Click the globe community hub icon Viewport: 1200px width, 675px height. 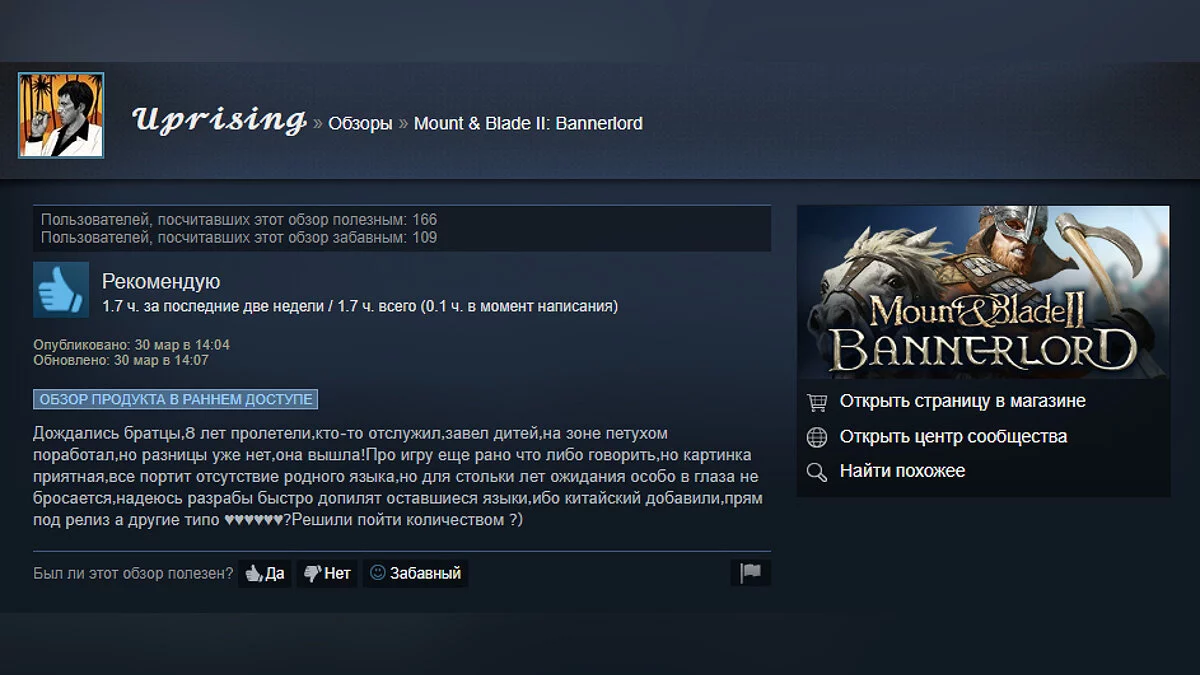[817, 437]
